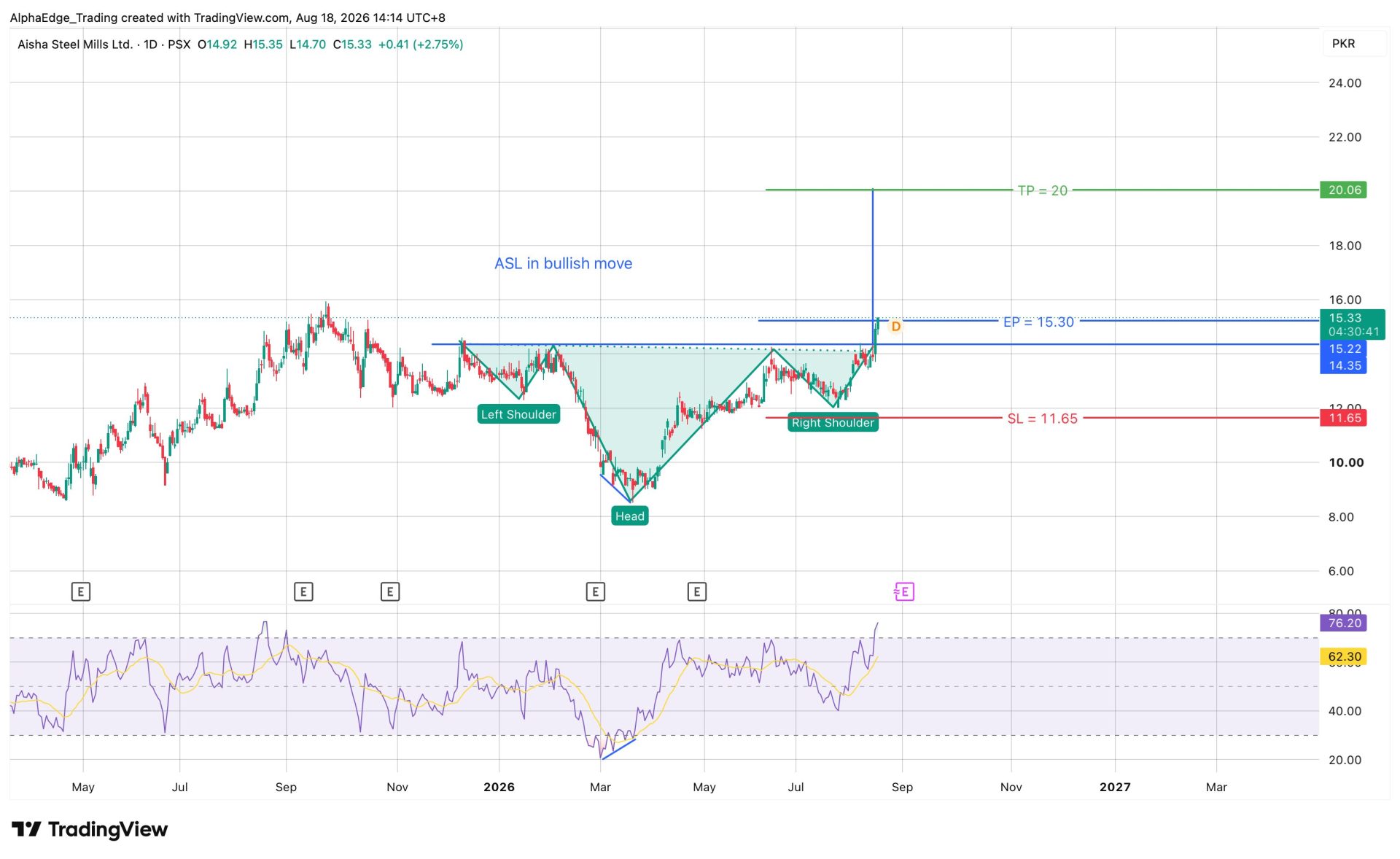Viewport: 1400px width, 859px height.
Task: Click the close value C15.33
Action: [x=352, y=44]
